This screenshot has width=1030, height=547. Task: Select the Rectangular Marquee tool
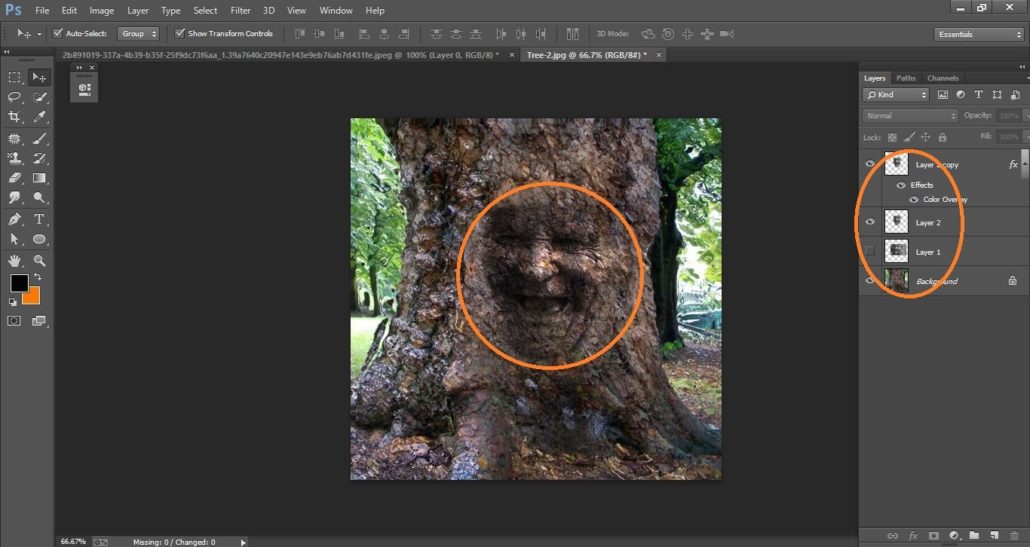point(14,77)
